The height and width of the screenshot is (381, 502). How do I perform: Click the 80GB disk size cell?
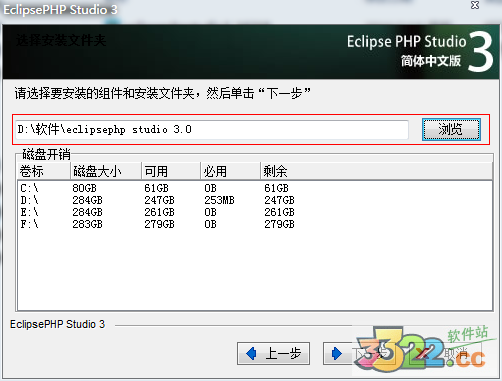tap(84, 188)
